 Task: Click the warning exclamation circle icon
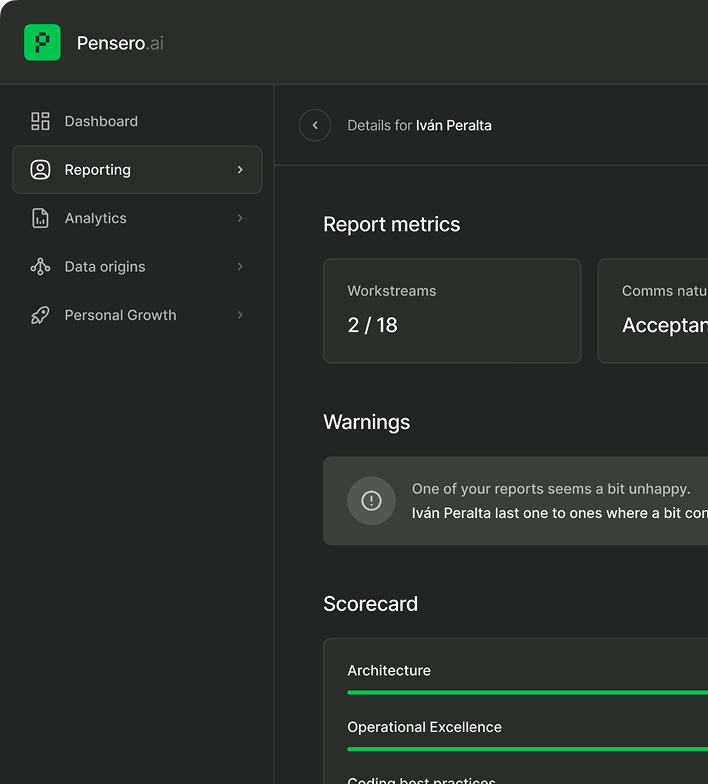click(x=371, y=501)
